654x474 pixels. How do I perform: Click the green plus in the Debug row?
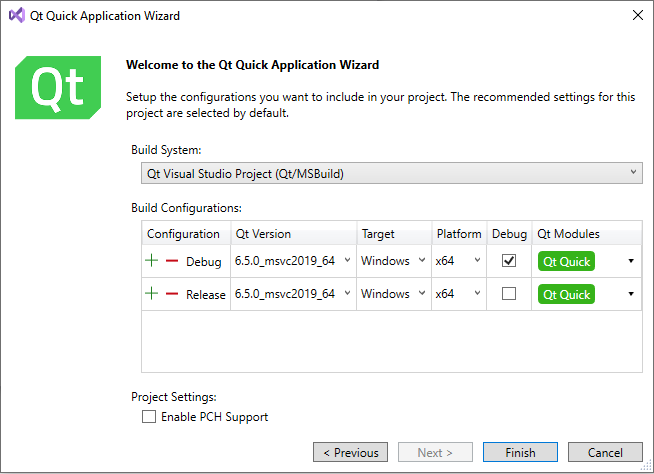[151, 261]
